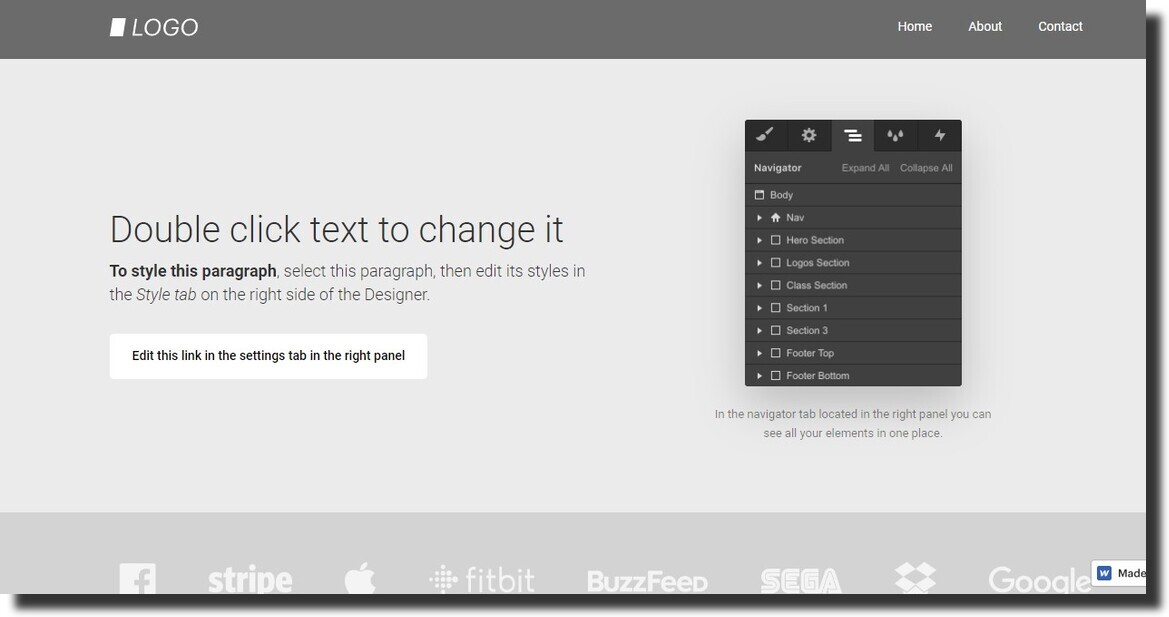
Task: Click the Navigator panel title text
Action: coord(778,168)
